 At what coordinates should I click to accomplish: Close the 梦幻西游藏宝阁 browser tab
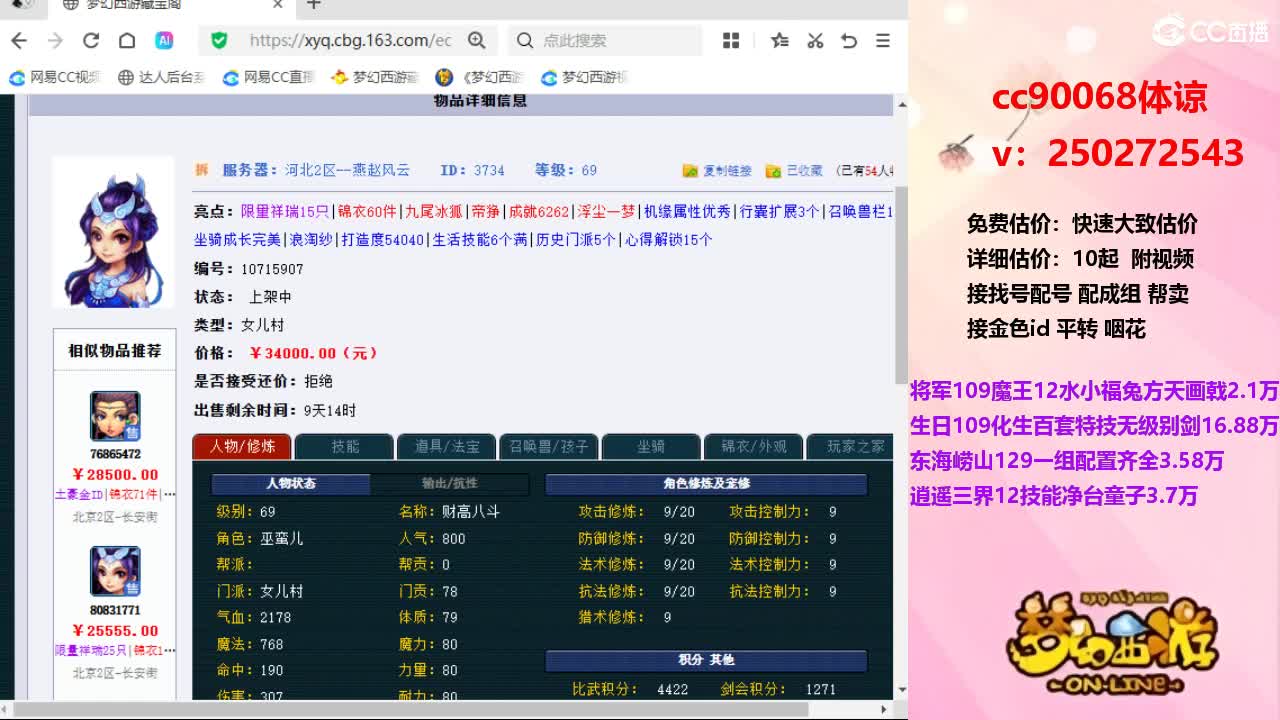point(279,5)
